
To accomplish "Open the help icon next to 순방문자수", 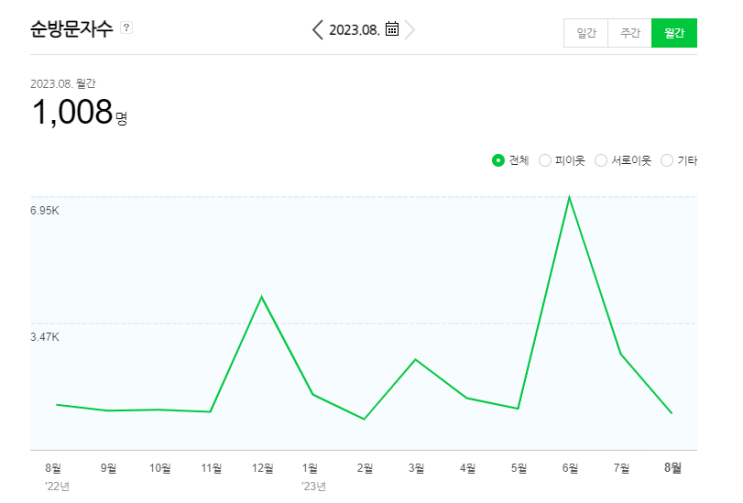I will (126, 27).
